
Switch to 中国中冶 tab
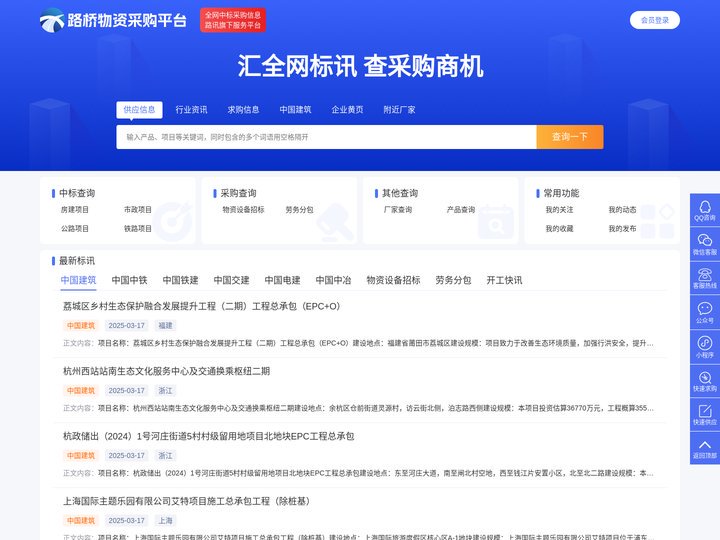[333, 280]
